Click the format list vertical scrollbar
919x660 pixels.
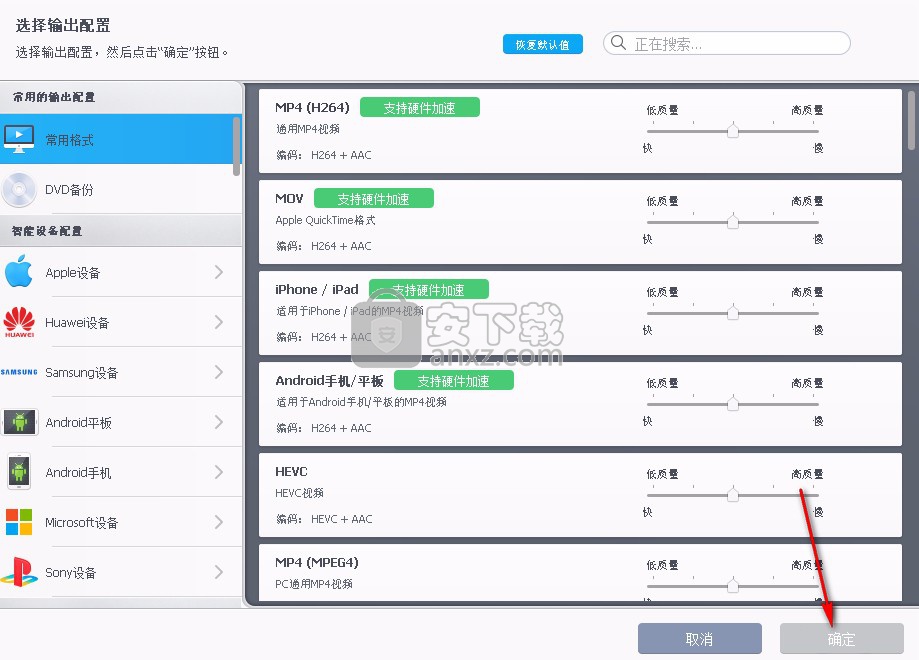coord(911,120)
